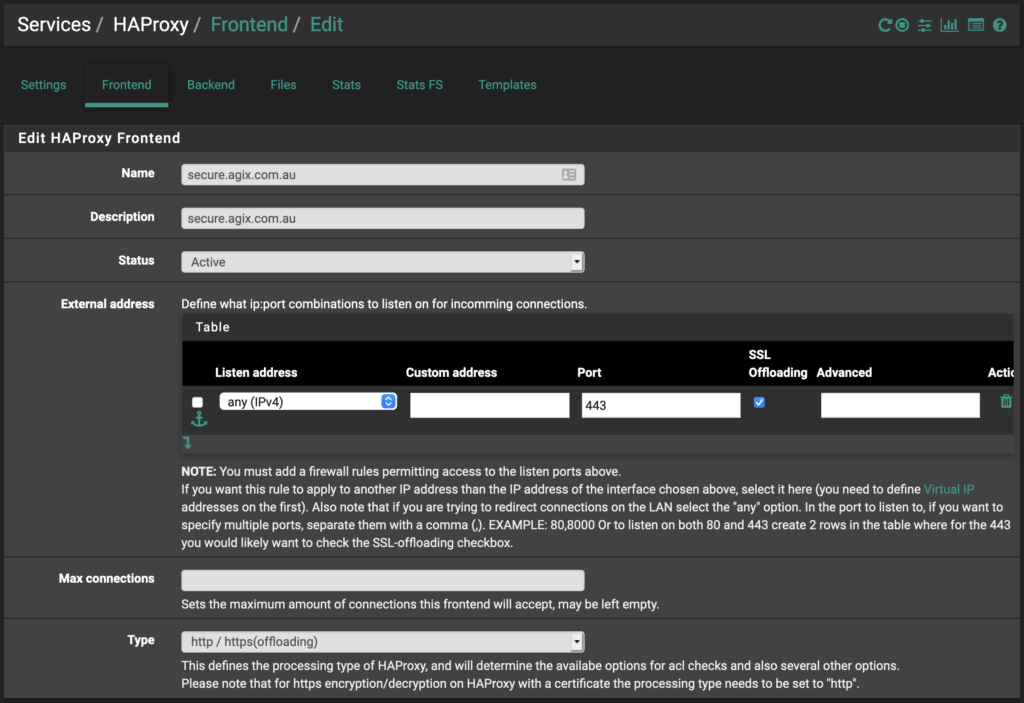Open the Status dropdown
The width and height of the screenshot is (1024, 703).
pos(382,262)
